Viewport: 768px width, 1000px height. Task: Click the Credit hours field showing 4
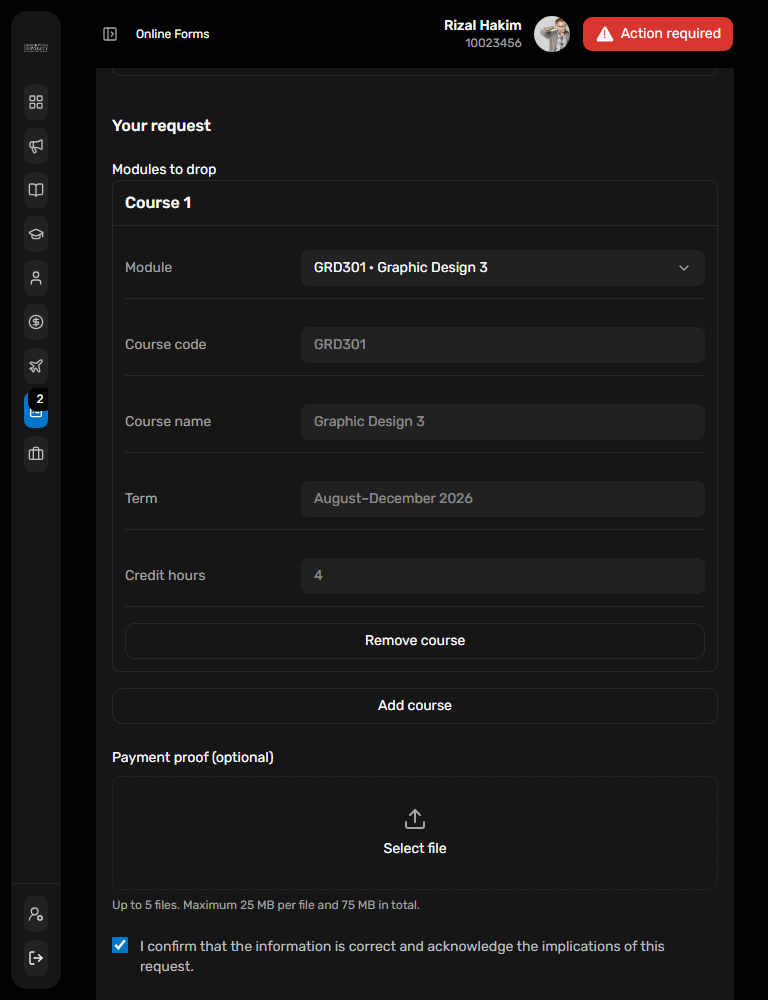tap(503, 576)
